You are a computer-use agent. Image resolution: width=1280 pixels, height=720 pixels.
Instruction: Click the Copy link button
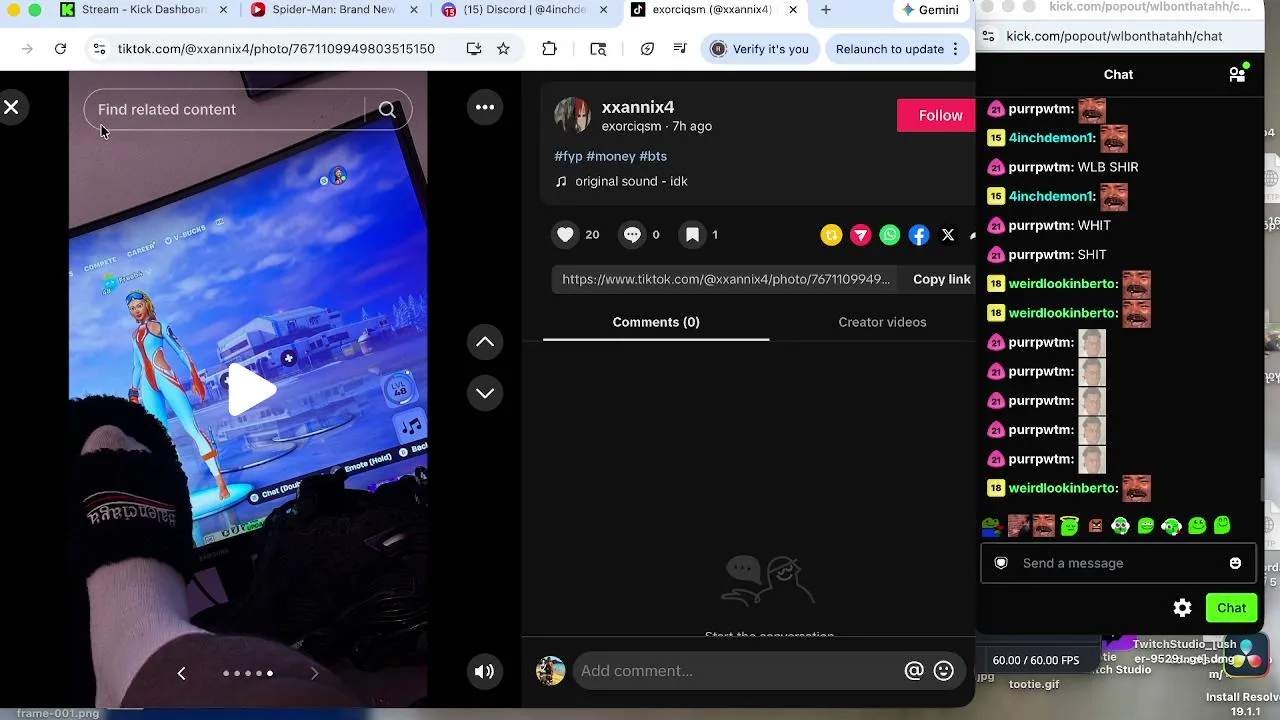click(x=942, y=280)
